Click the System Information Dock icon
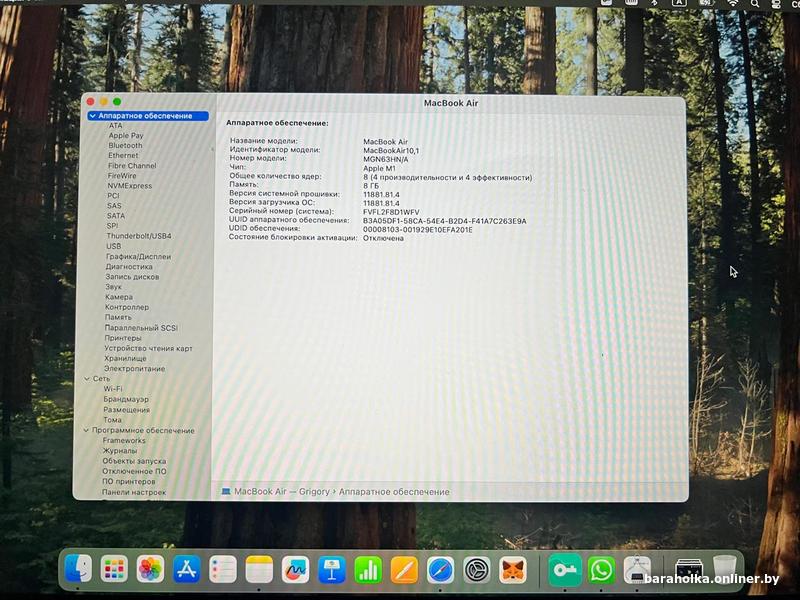This screenshot has width=800, height=600. click(637, 569)
